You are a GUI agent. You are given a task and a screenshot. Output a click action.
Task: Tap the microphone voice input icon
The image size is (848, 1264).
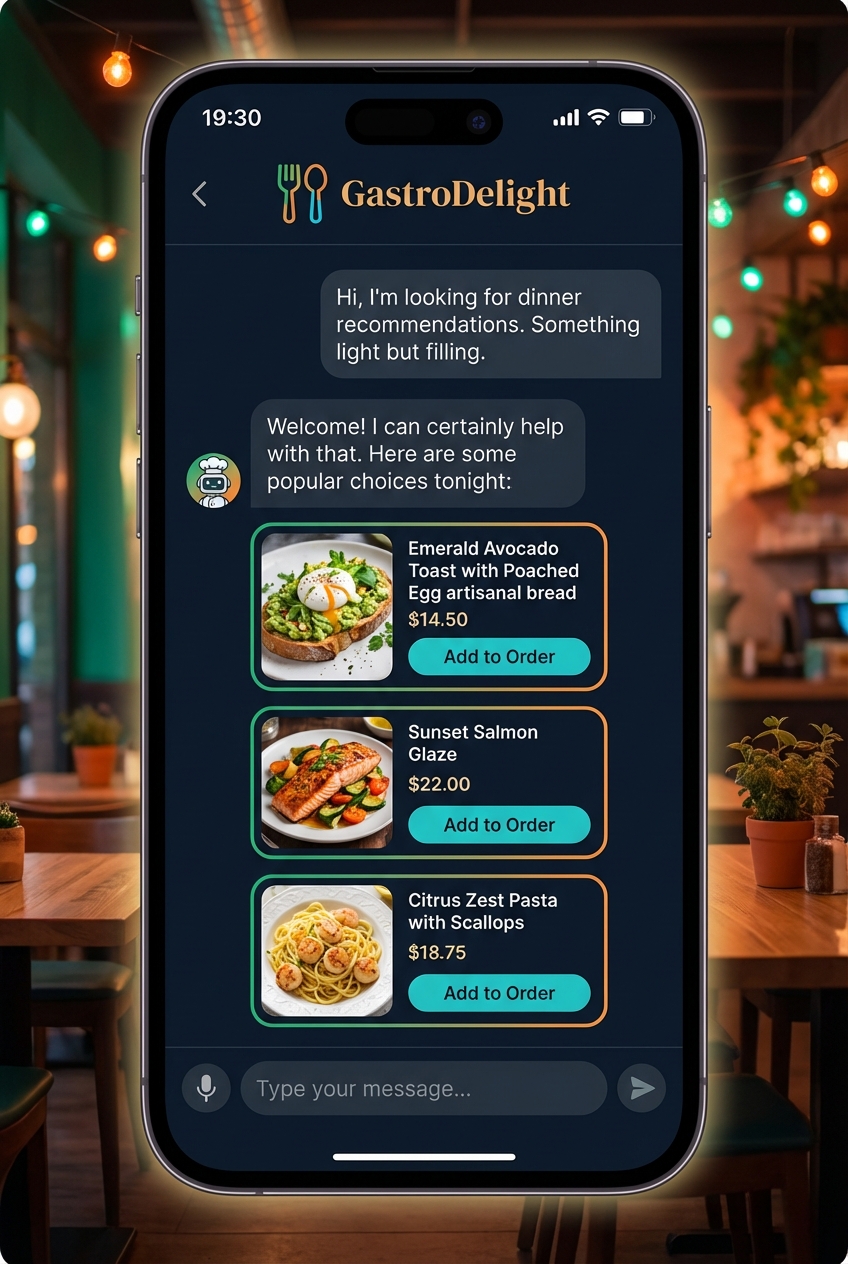tap(206, 1088)
